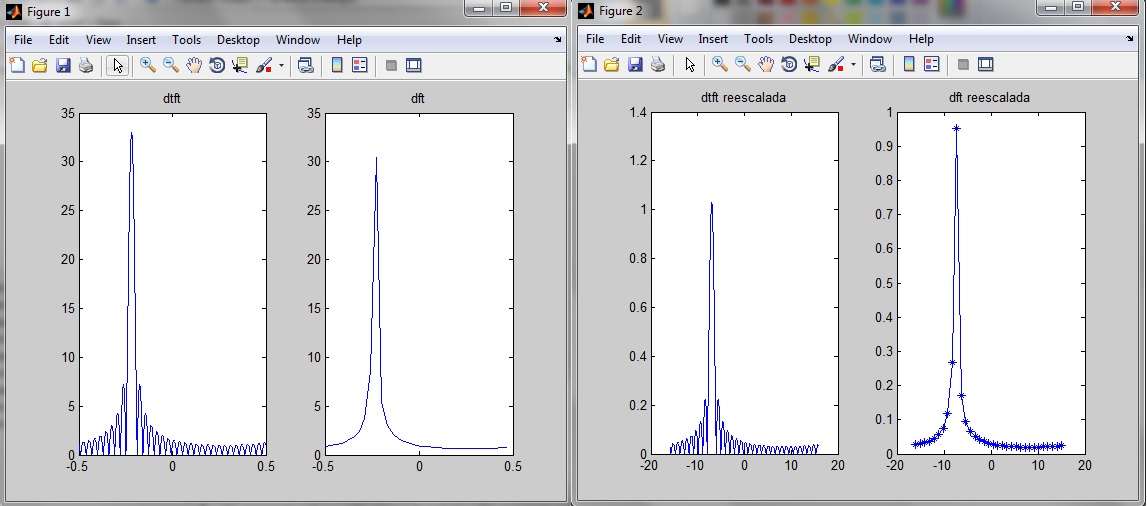Image resolution: width=1147 pixels, height=506 pixels.
Task: Show plot tools and dock figure in Figure 1
Action: click(x=413, y=65)
